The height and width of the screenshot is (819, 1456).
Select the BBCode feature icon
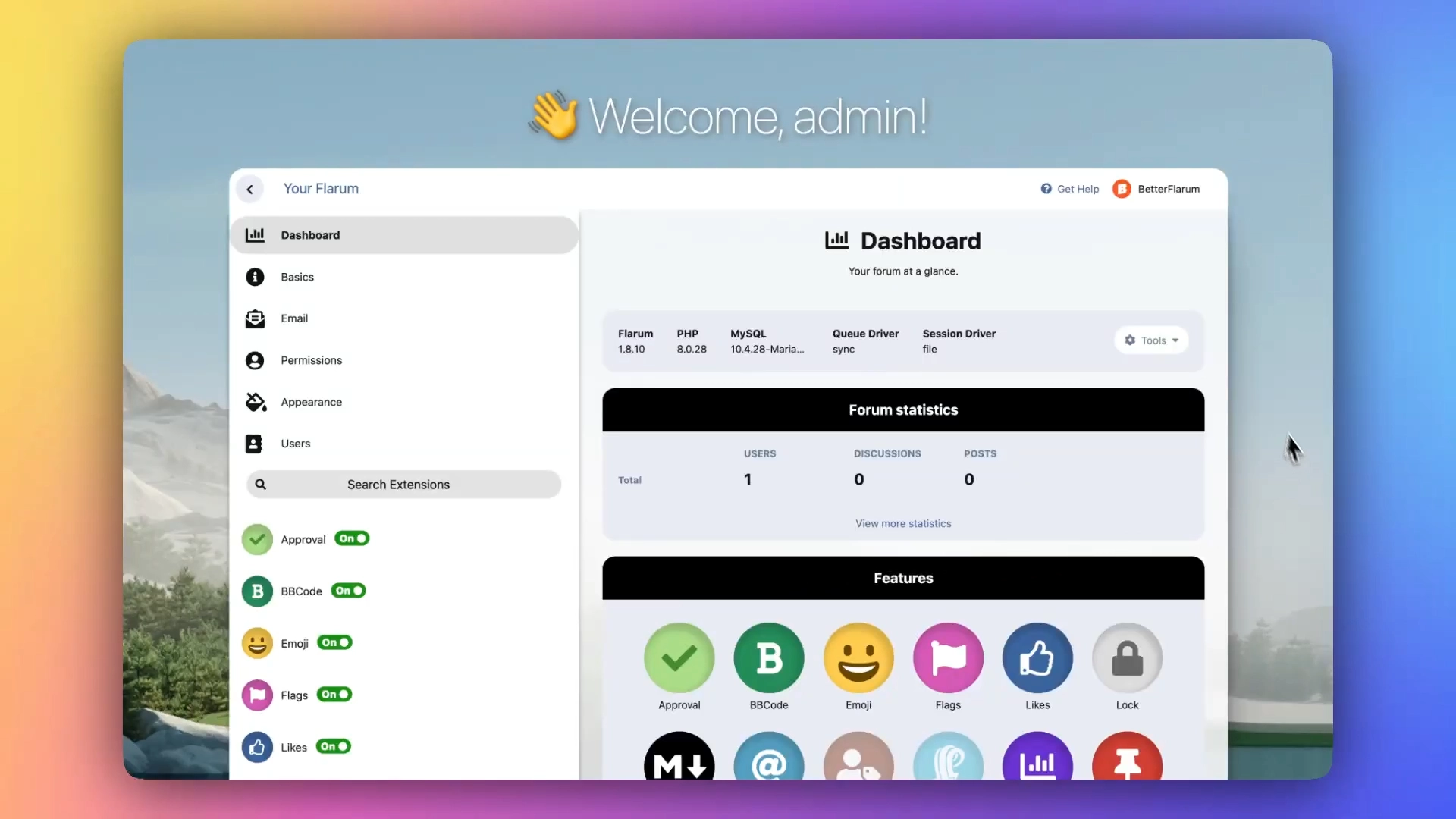[x=768, y=657]
